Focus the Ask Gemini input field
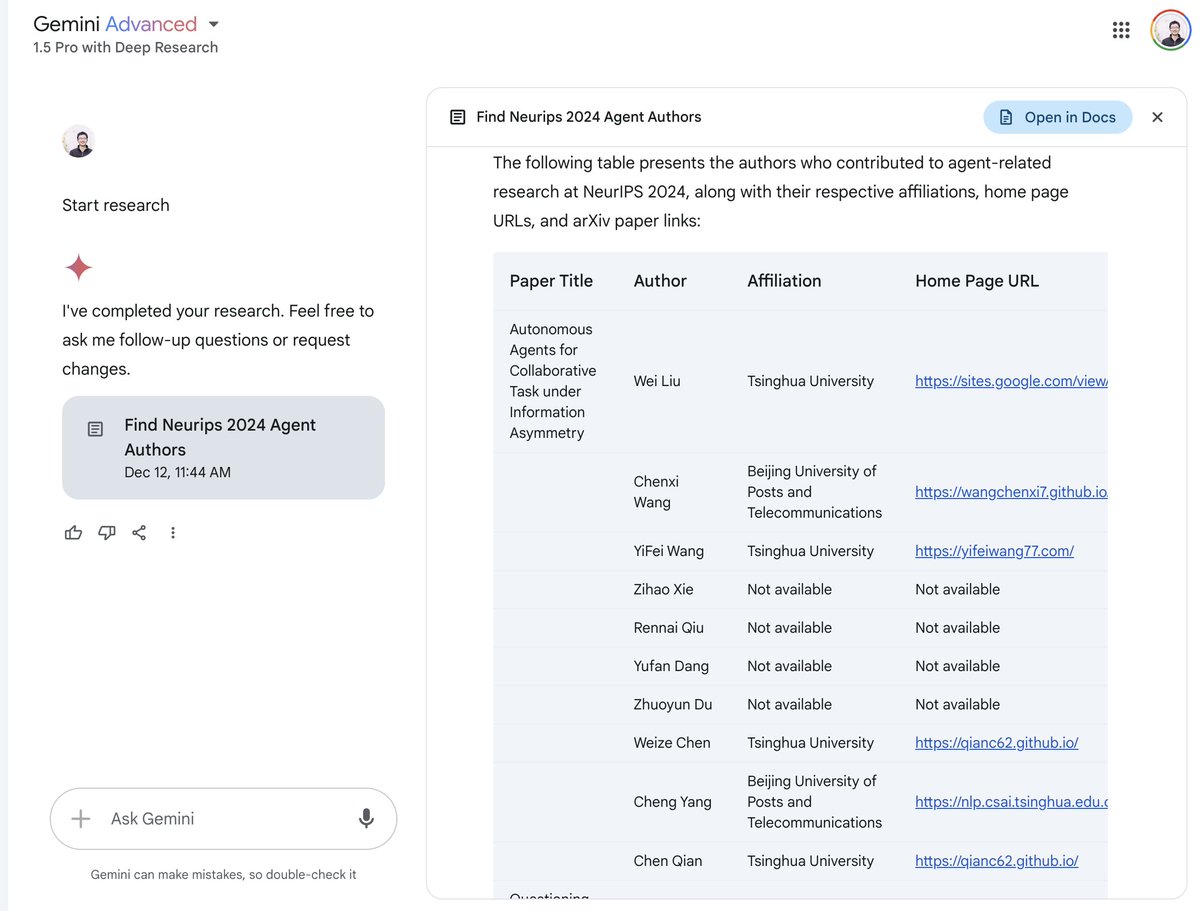The width and height of the screenshot is (1200, 911). point(224,819)
